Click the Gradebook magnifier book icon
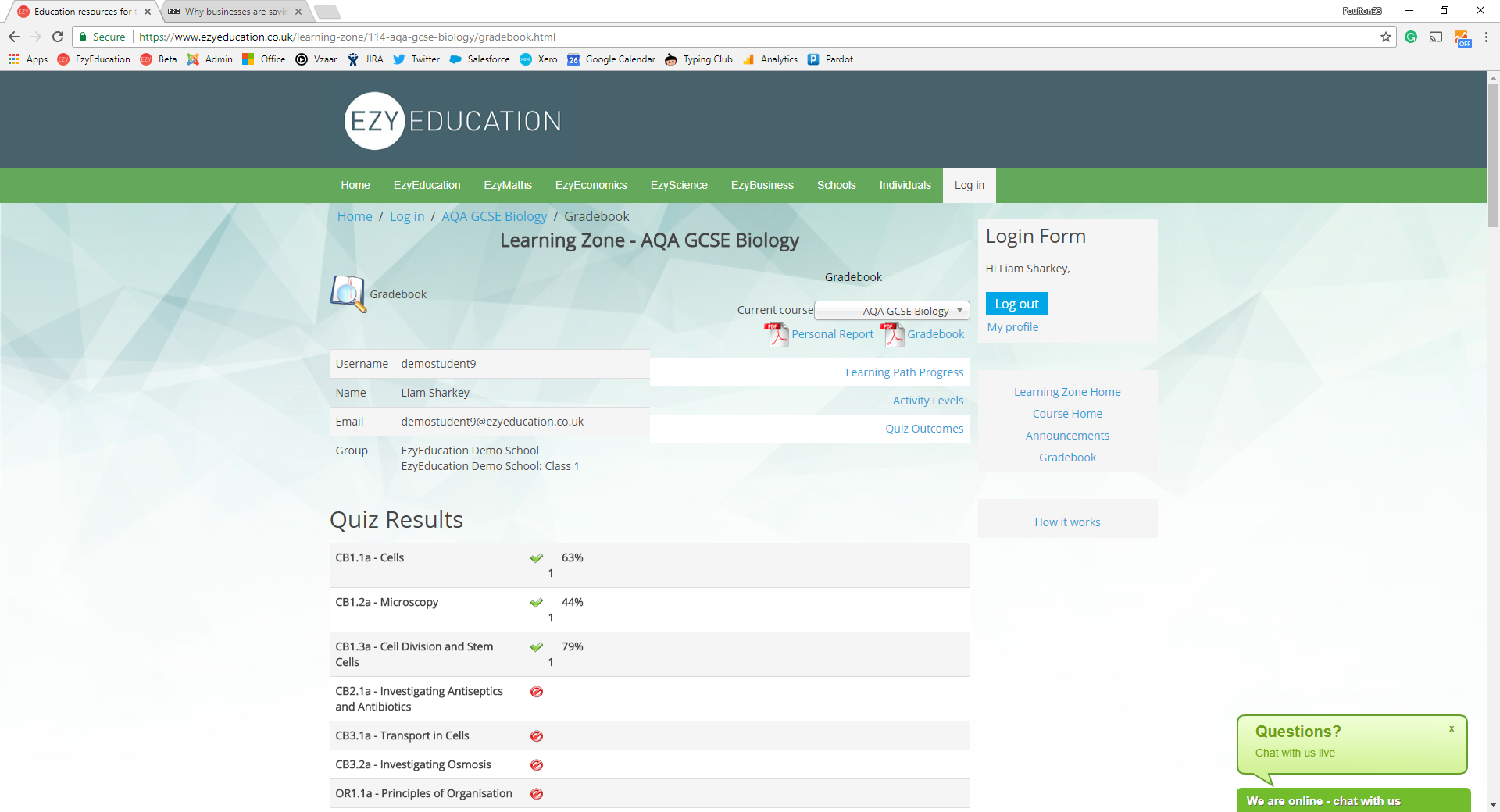 348,294
